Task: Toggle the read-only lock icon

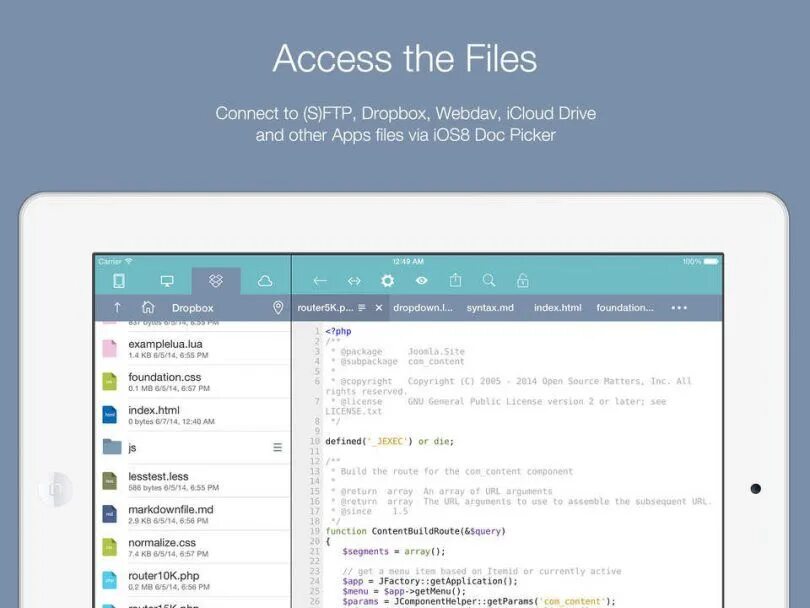Action: click(x=523, y=280)
